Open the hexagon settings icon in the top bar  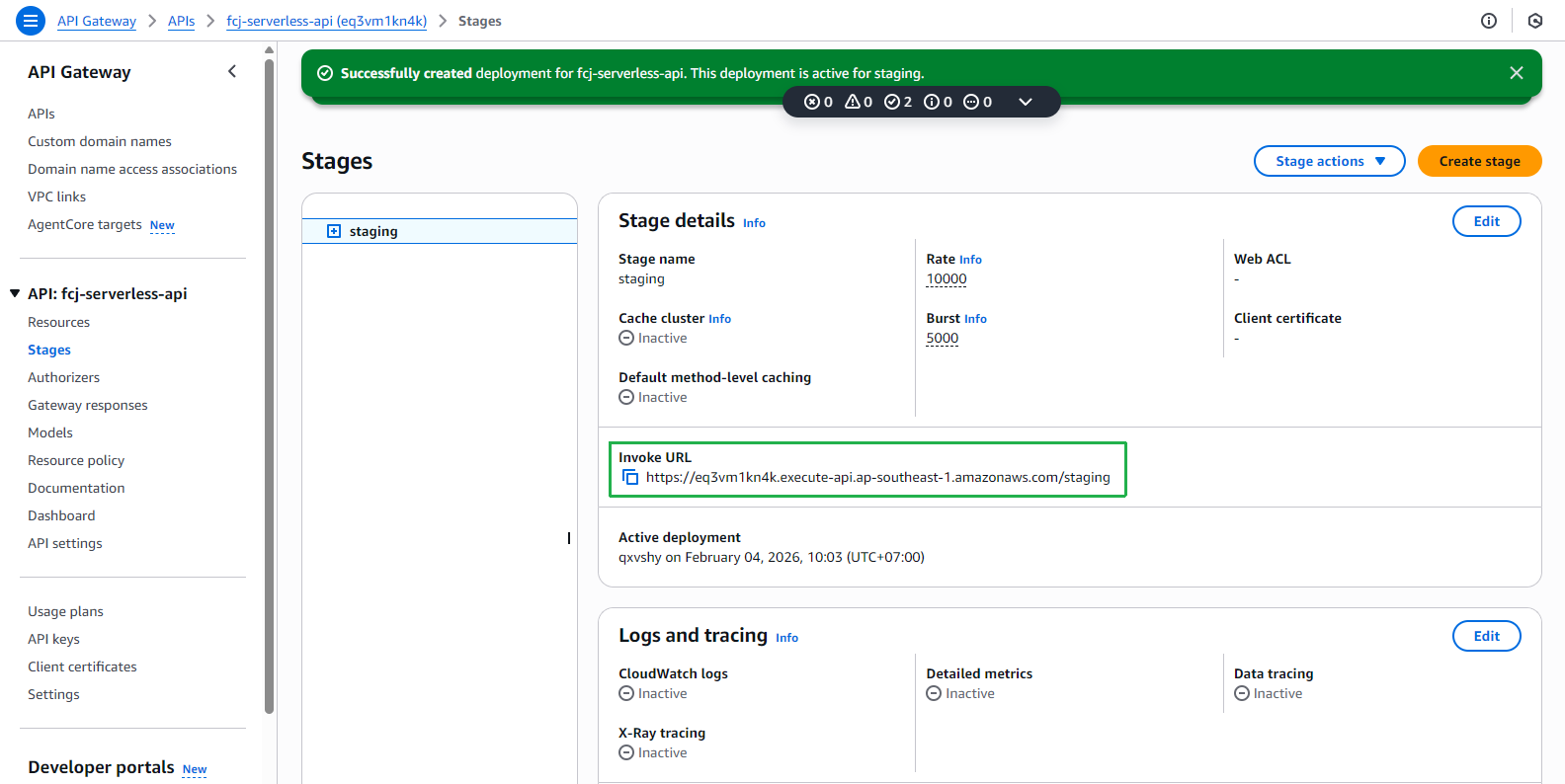[1535, 21]
